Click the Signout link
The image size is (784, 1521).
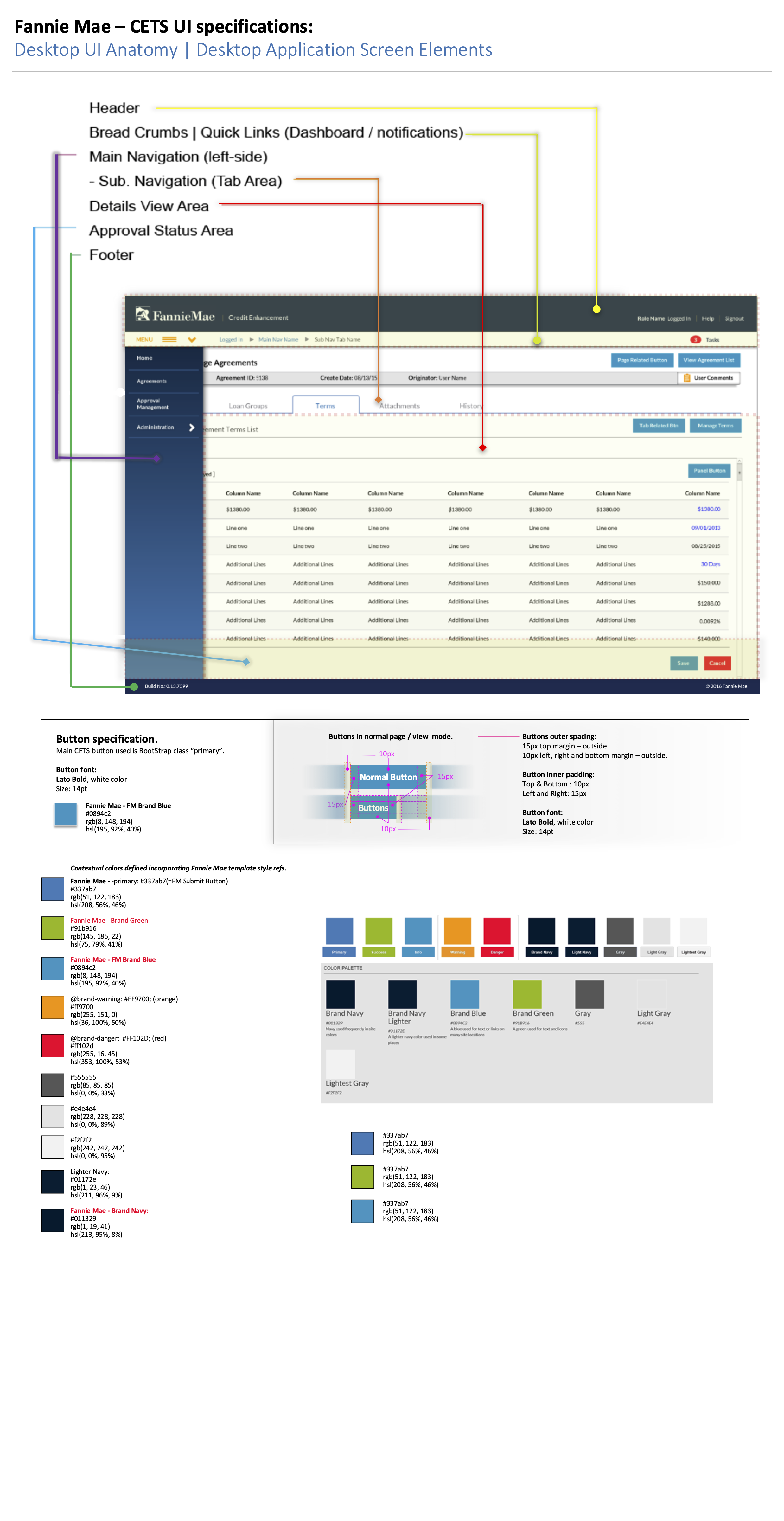[x=734, y=319]
